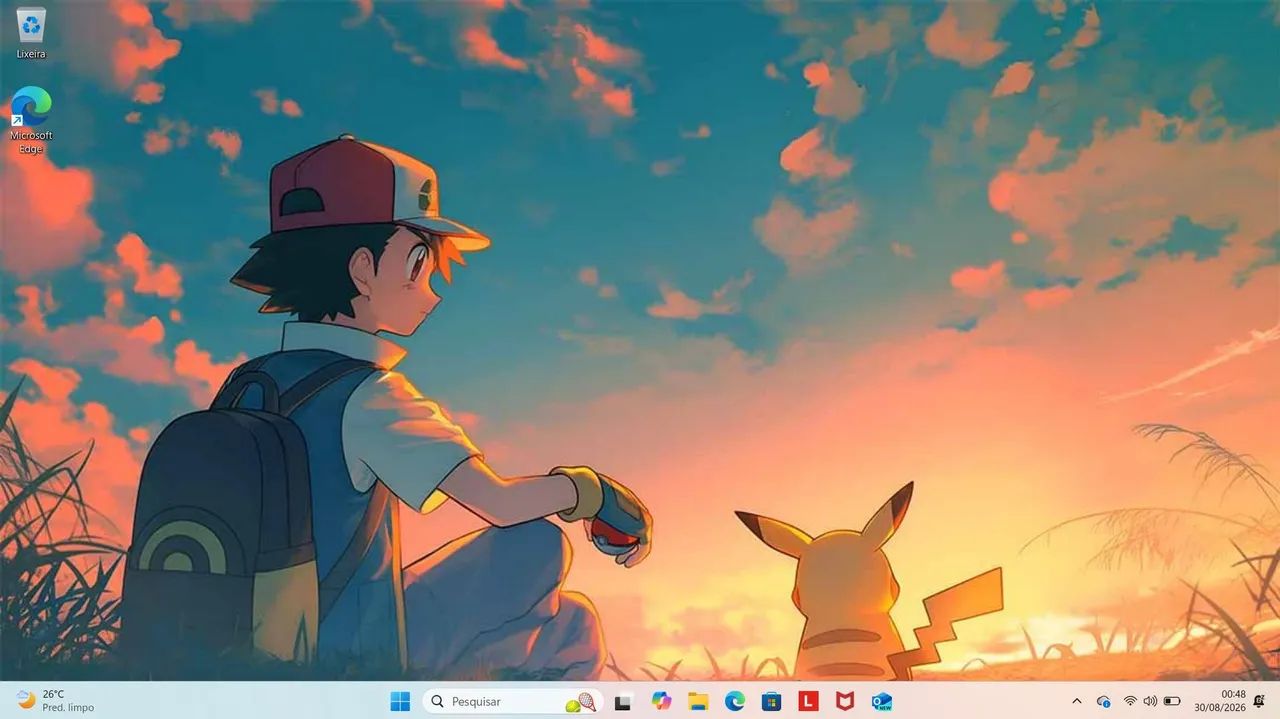
Task: Open Wi-Fi network settings in the tray
Action: [1130, 701]
